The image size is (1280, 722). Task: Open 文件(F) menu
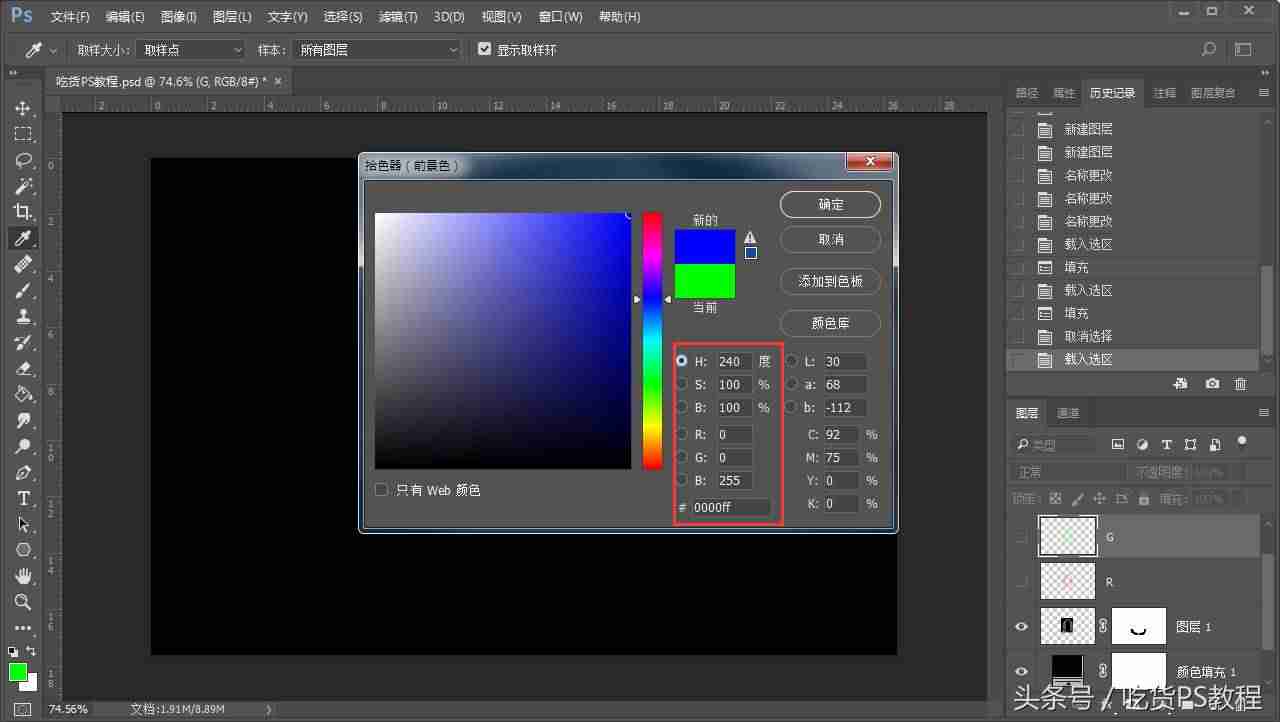click(70, 17)
